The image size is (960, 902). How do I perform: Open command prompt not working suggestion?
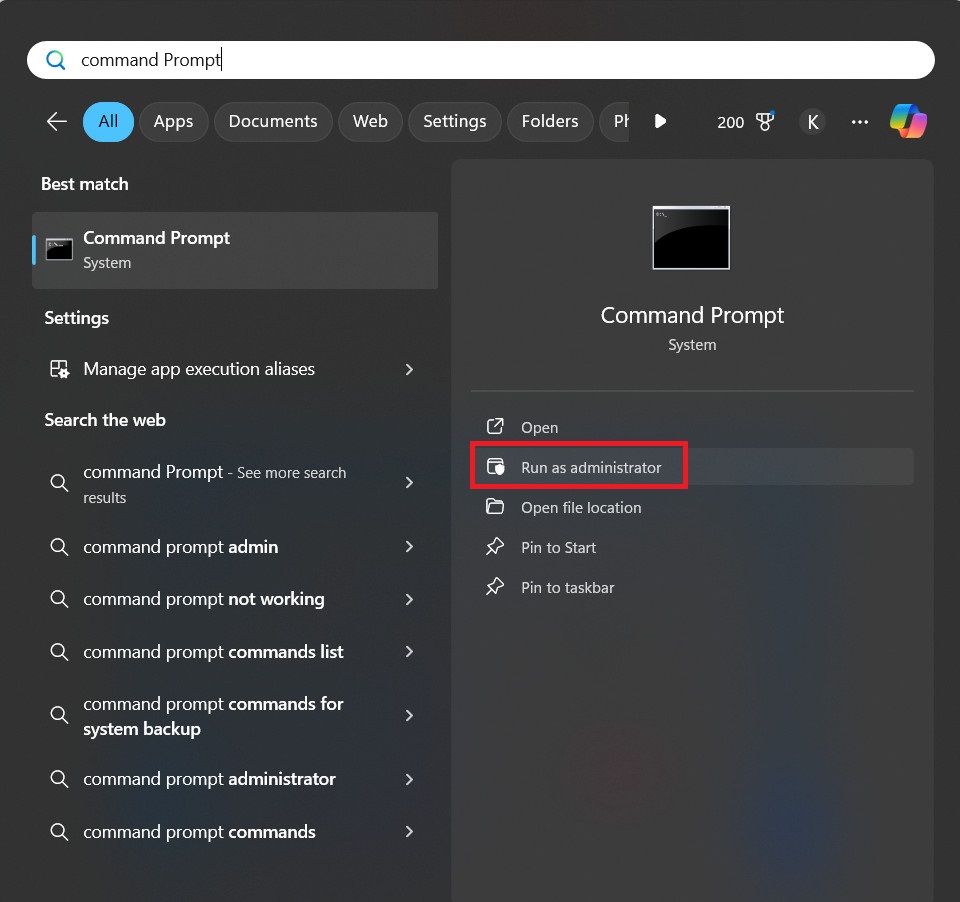click(x=235, y=599)
